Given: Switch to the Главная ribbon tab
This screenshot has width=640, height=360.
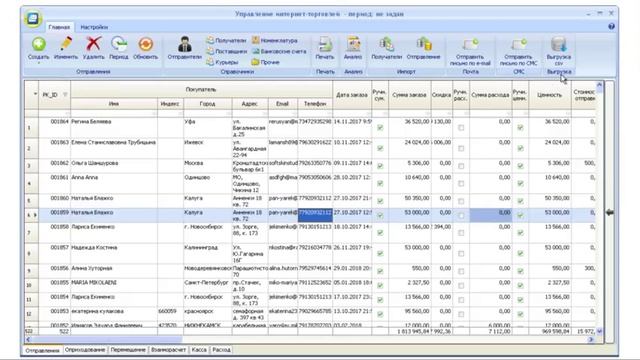Looking at the screenshot, I should pos(59,27).
